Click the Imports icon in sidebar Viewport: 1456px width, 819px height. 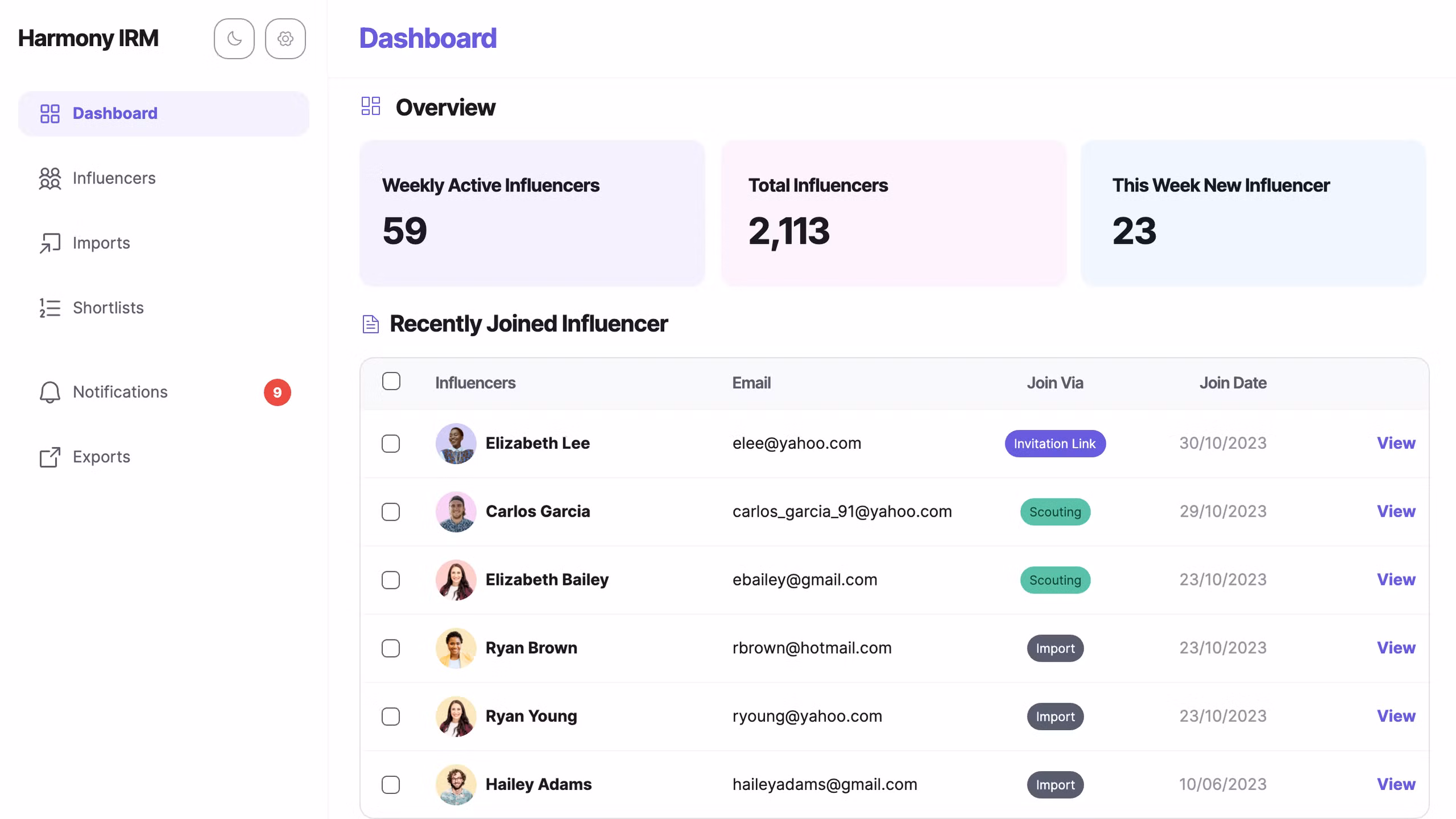pos(50,243)
